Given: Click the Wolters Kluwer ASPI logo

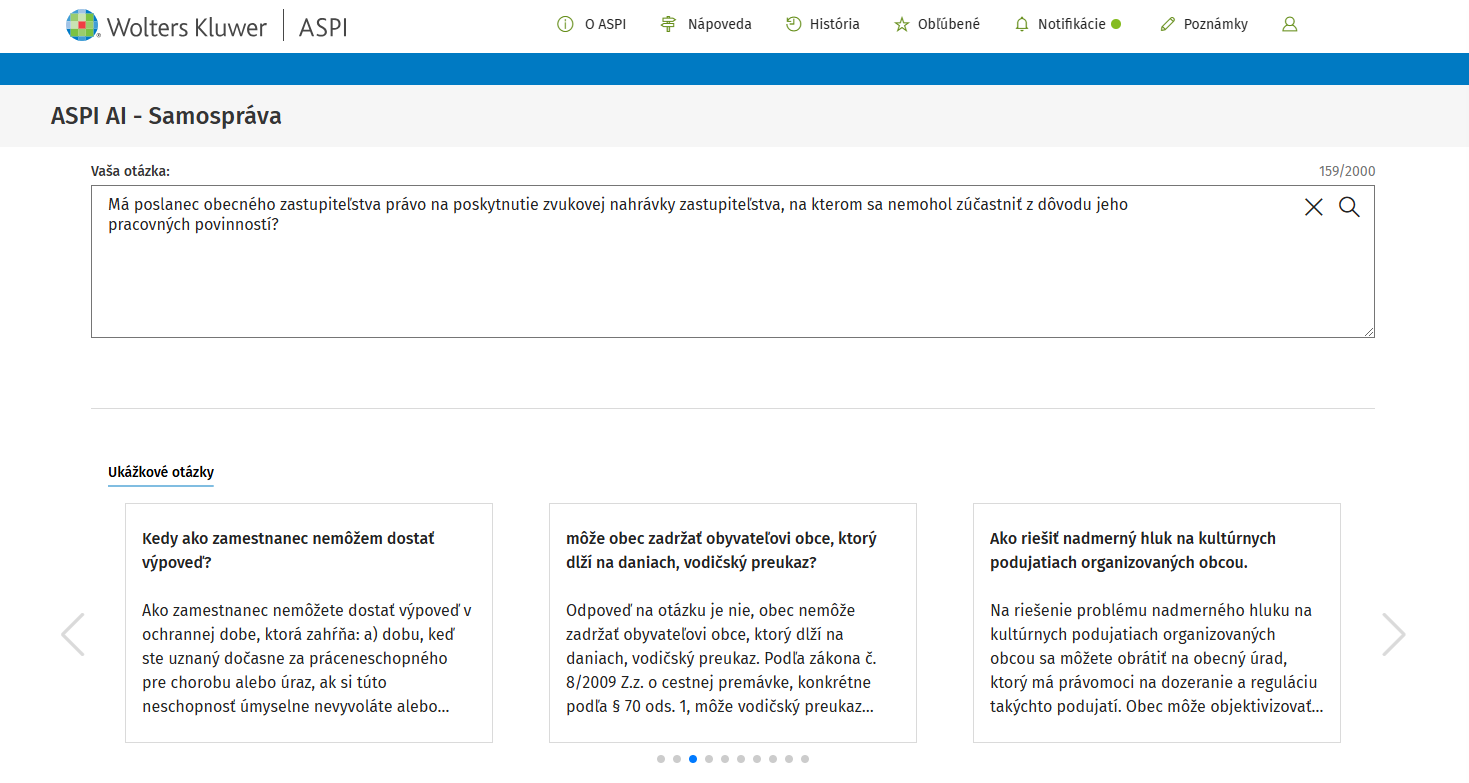Looking at the screenshot, I should (x=207, y=26).
